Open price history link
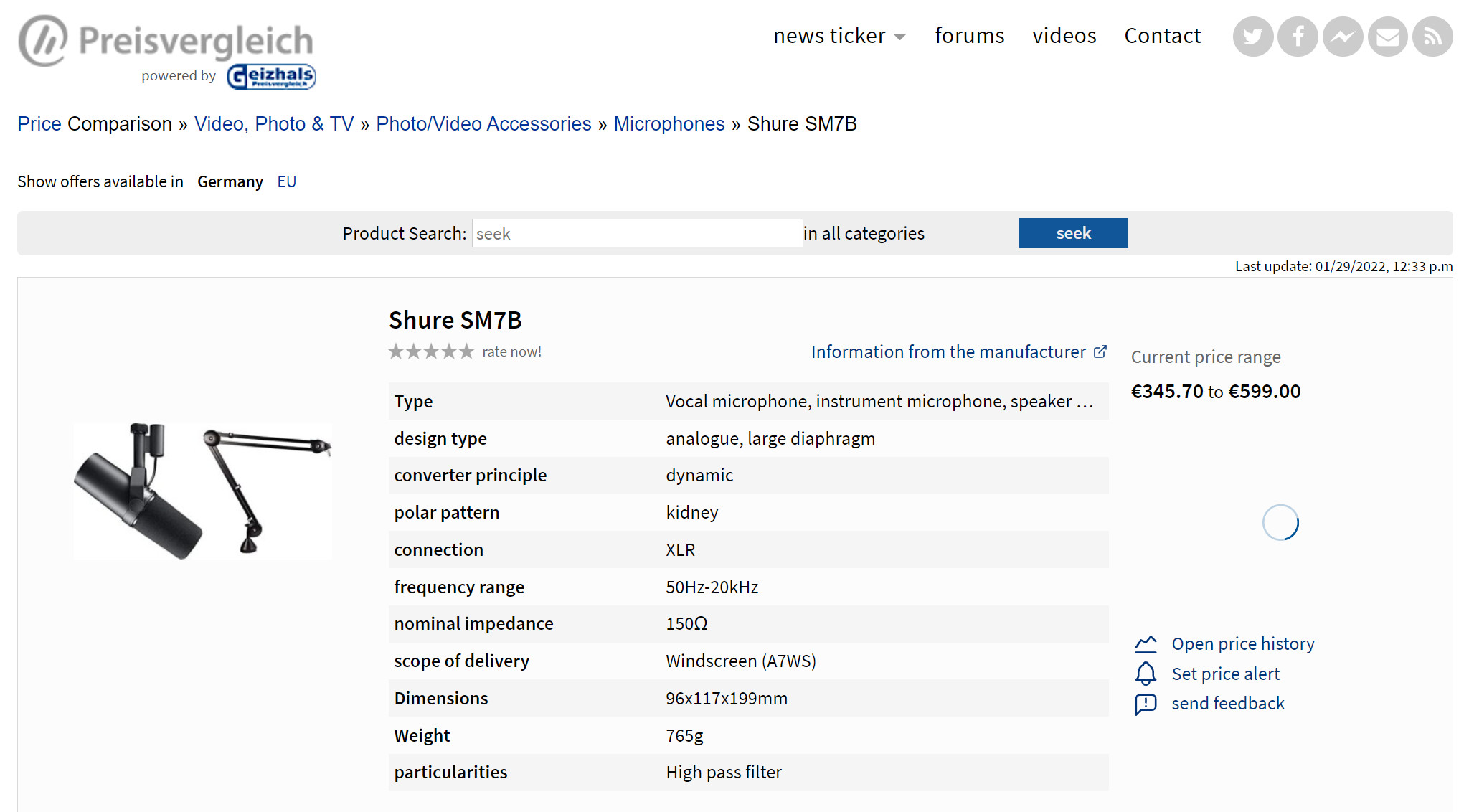Screen dimensions: 1469x812 [1242, 644]
